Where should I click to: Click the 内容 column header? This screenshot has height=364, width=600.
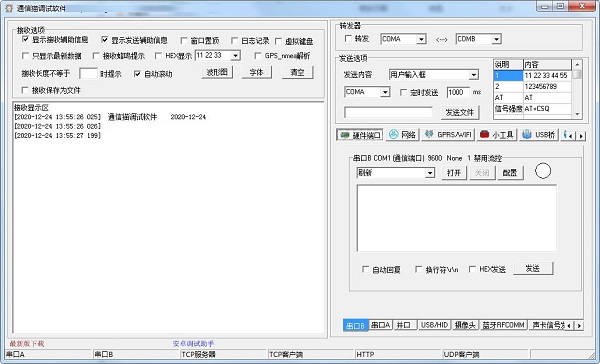click(547, 65)
